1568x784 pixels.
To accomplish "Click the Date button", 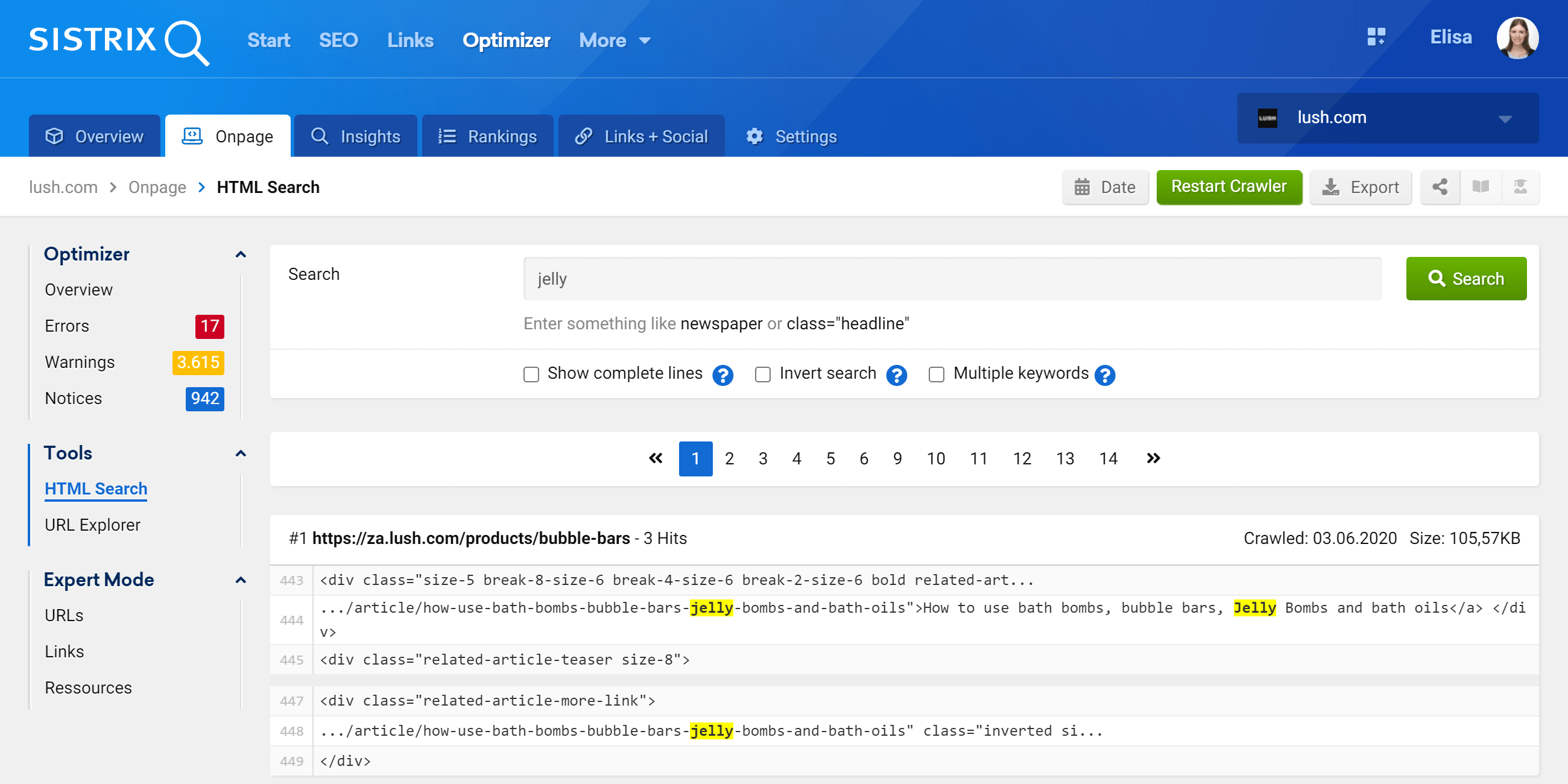I will [x=1105, y=187].
